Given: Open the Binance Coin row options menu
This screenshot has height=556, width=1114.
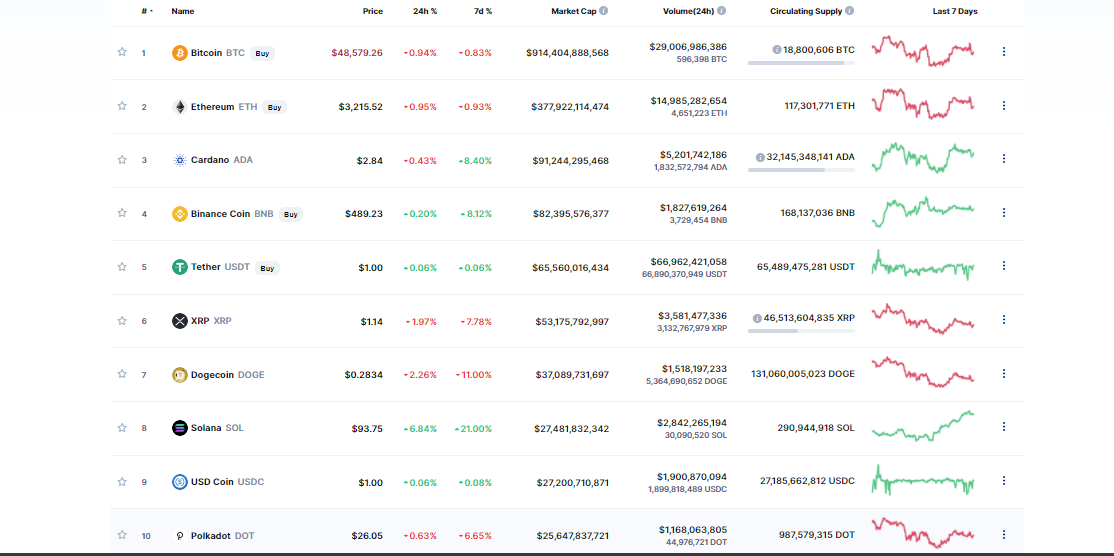Looking at the screenshot, I should pyautogui.click(x=1004, y=212).
